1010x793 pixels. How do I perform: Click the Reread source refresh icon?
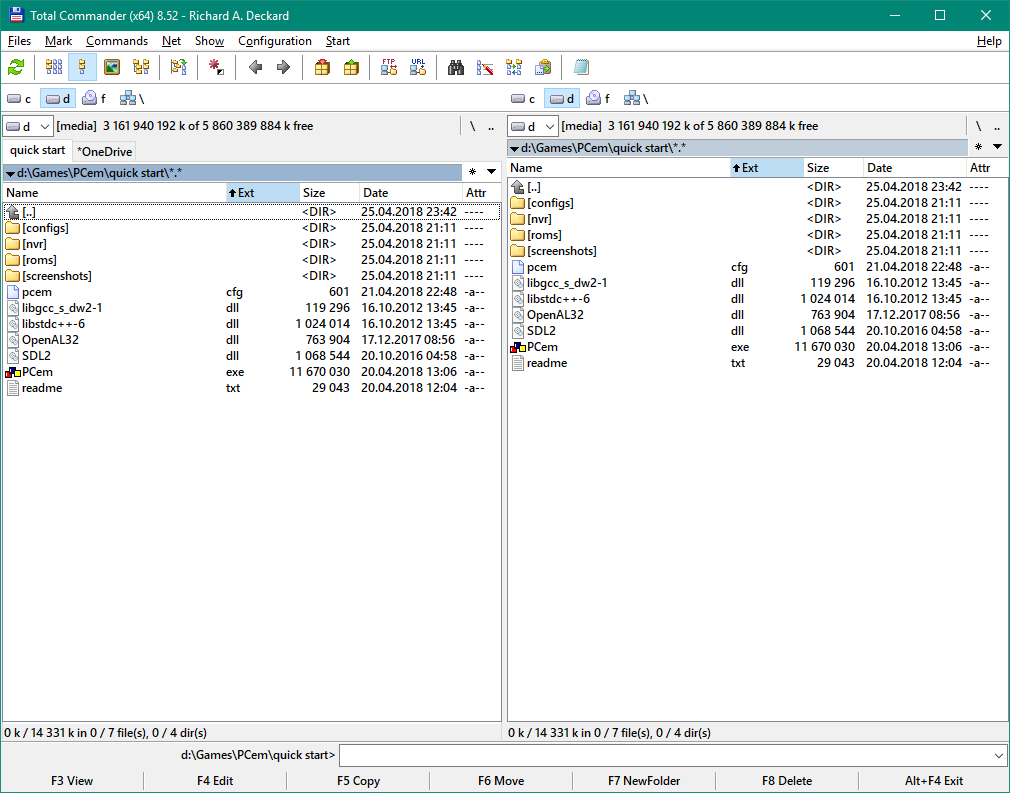(16, 68)
